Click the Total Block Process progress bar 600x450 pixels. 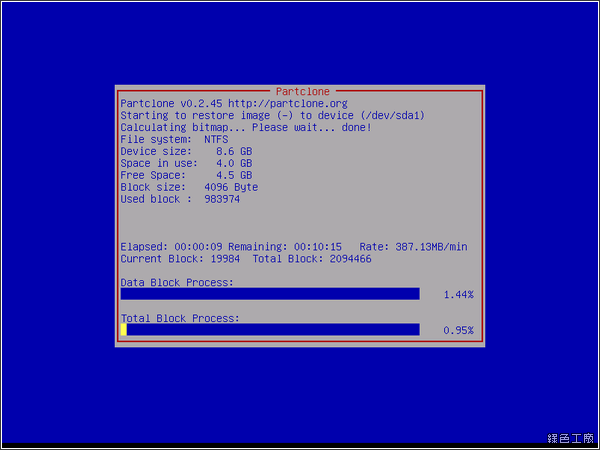pos(270,329)
